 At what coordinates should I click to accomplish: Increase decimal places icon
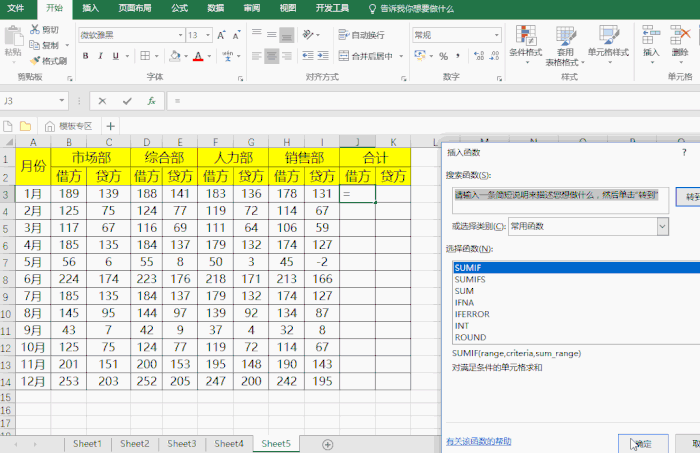[x=479, y=56]
